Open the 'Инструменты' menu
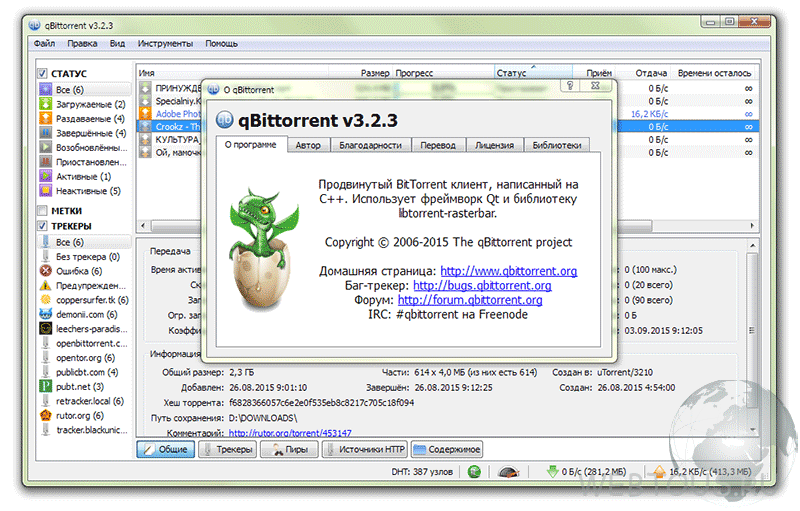This screenshot has height=511, width=800. [165, 43]
